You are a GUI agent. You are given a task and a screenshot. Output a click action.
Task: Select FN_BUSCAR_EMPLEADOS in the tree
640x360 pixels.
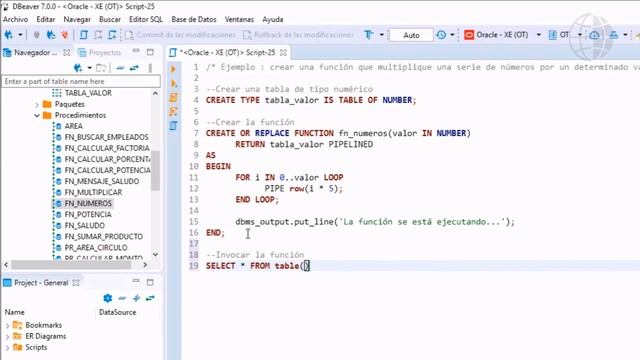tap(107, 137)
